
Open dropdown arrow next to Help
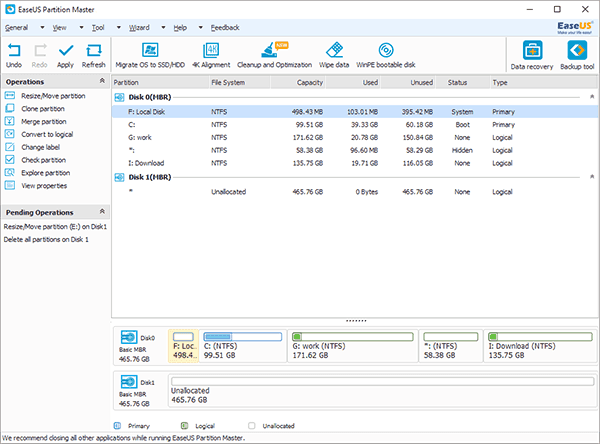coord(201,28)
